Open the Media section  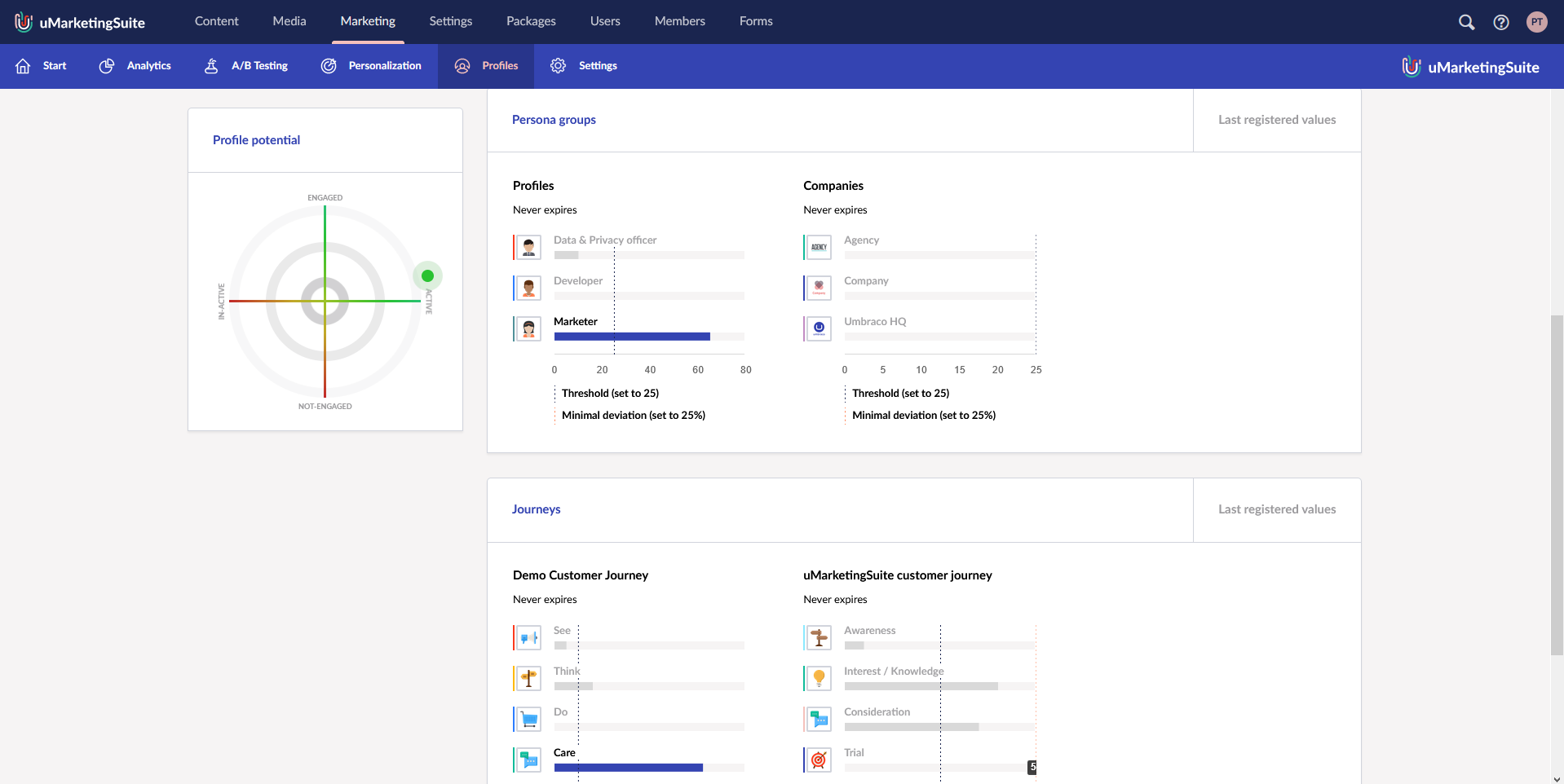click(289, 21)
